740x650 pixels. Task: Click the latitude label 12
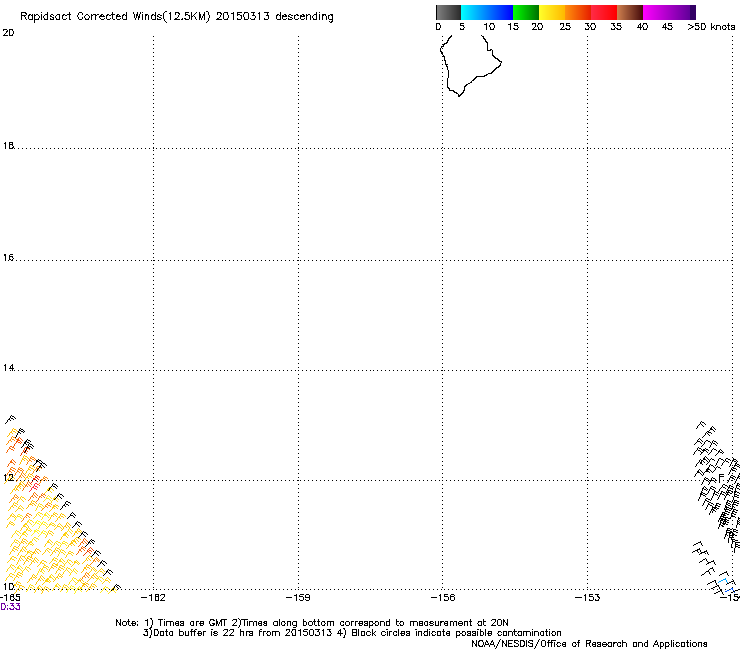click(8, 478)
